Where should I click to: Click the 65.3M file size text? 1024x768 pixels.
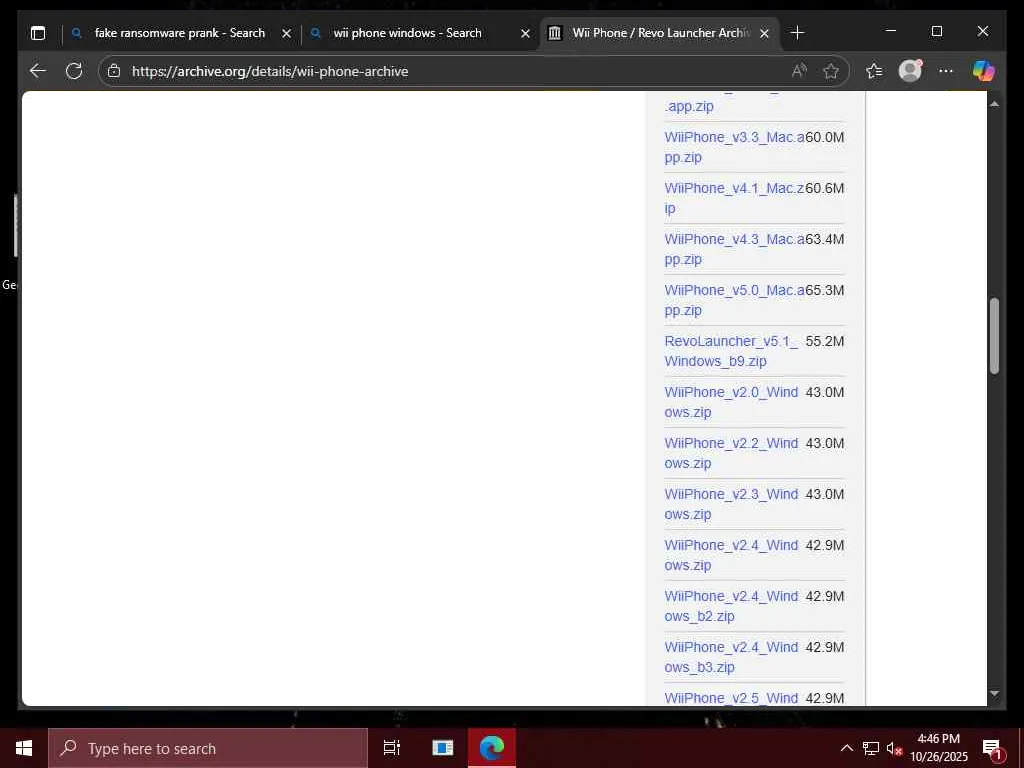825,290
